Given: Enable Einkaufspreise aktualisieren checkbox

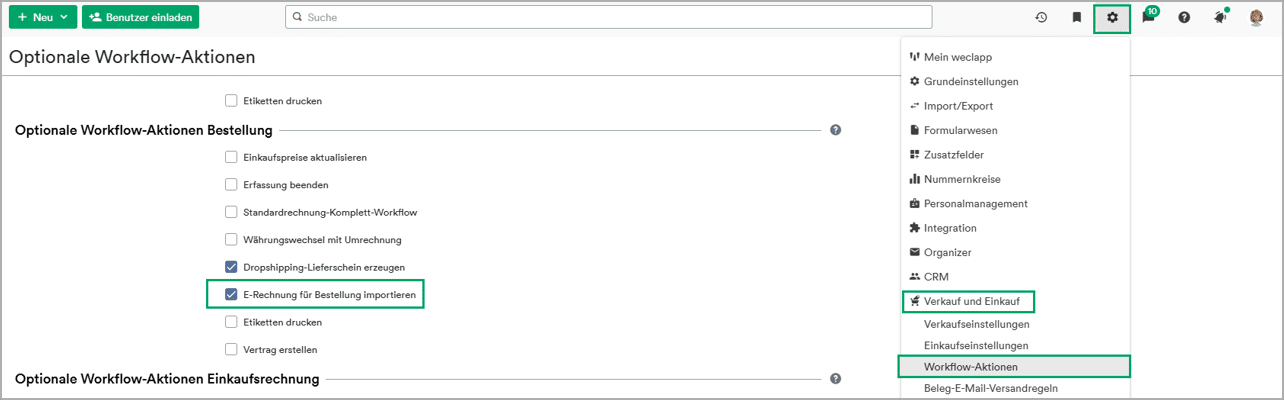Looking at the screenshot, I should (x=231, y=157).
